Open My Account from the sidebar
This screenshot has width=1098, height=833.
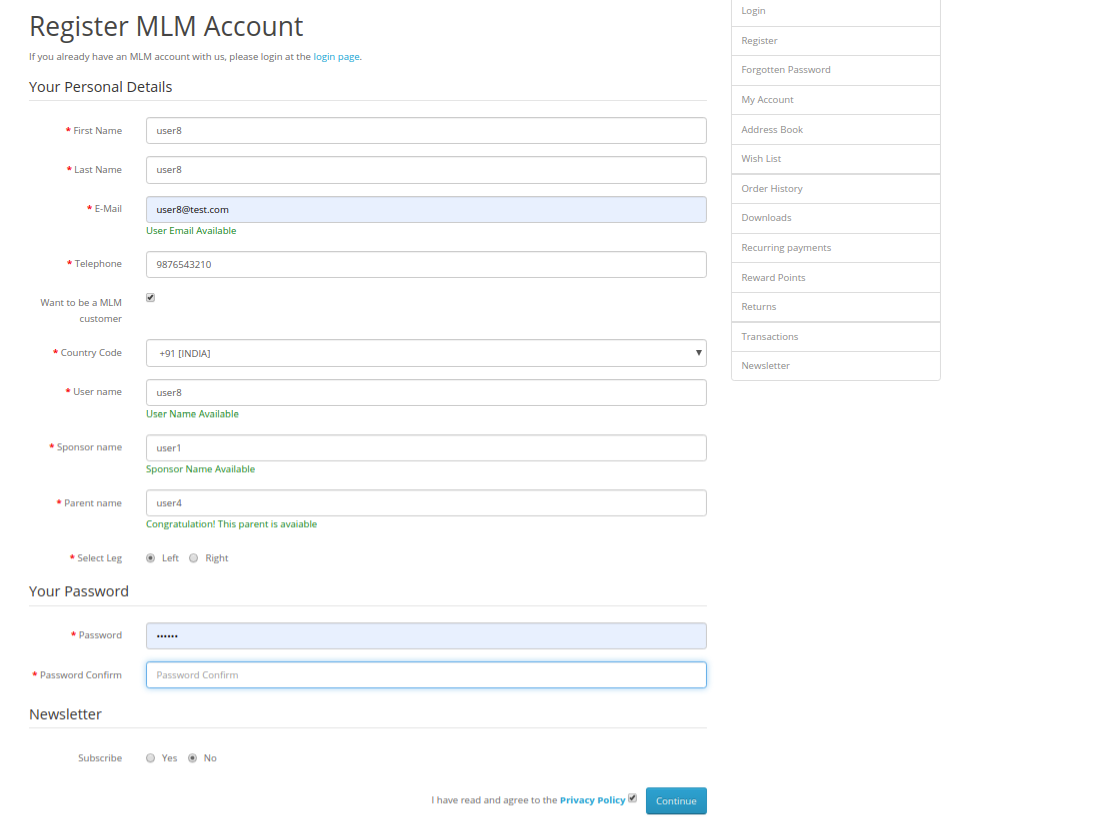(766, 99)
